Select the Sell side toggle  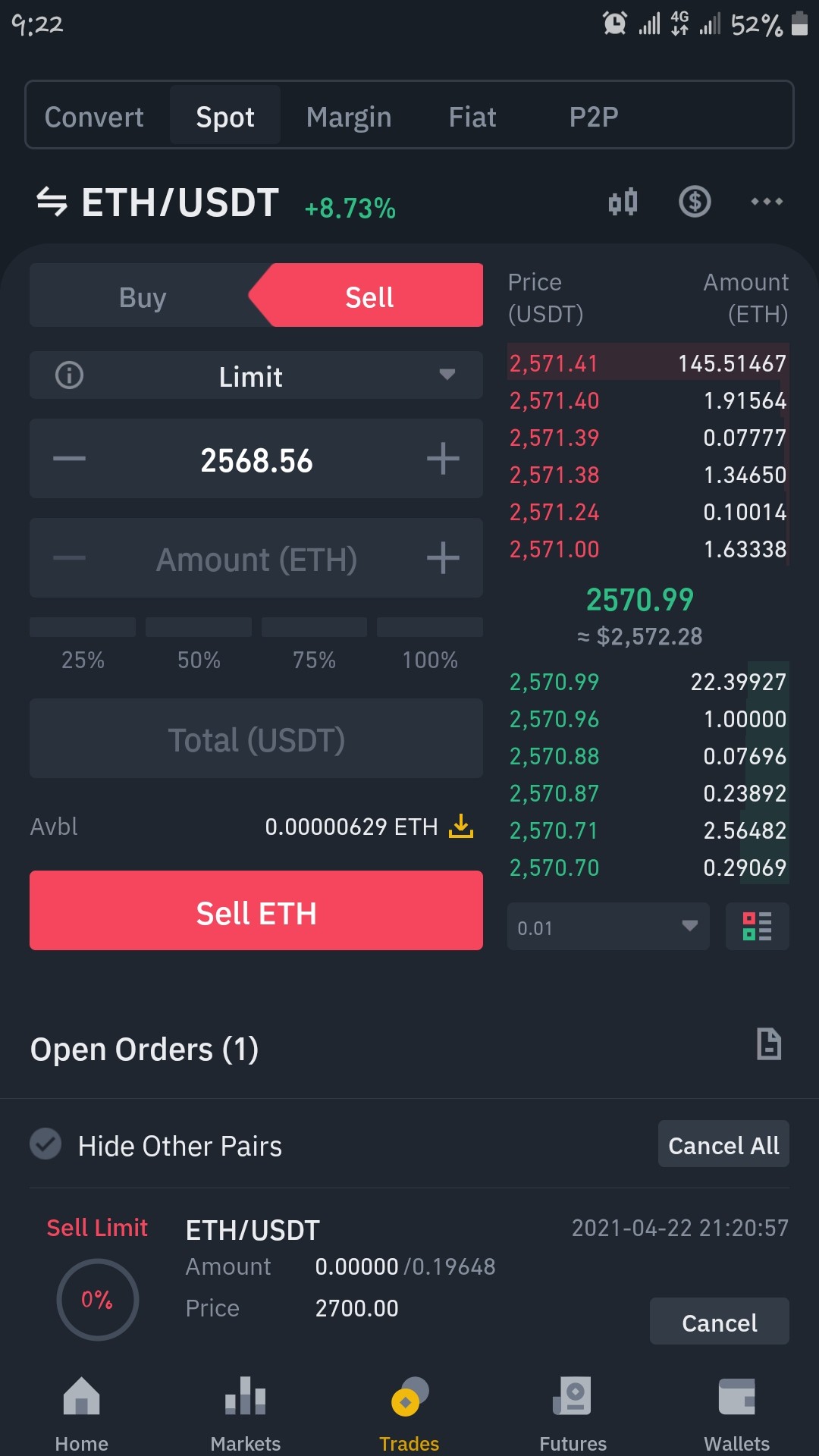369,296
